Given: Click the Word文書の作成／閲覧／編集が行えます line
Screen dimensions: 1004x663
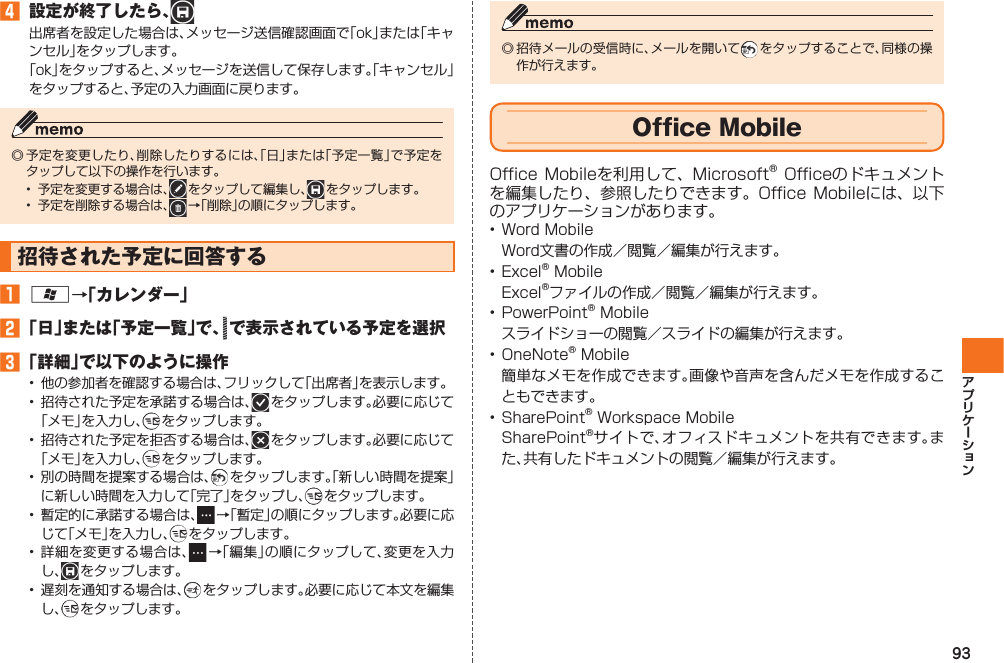Looking at the screenshot, I should pyautogui.click(x=642, y=250).
